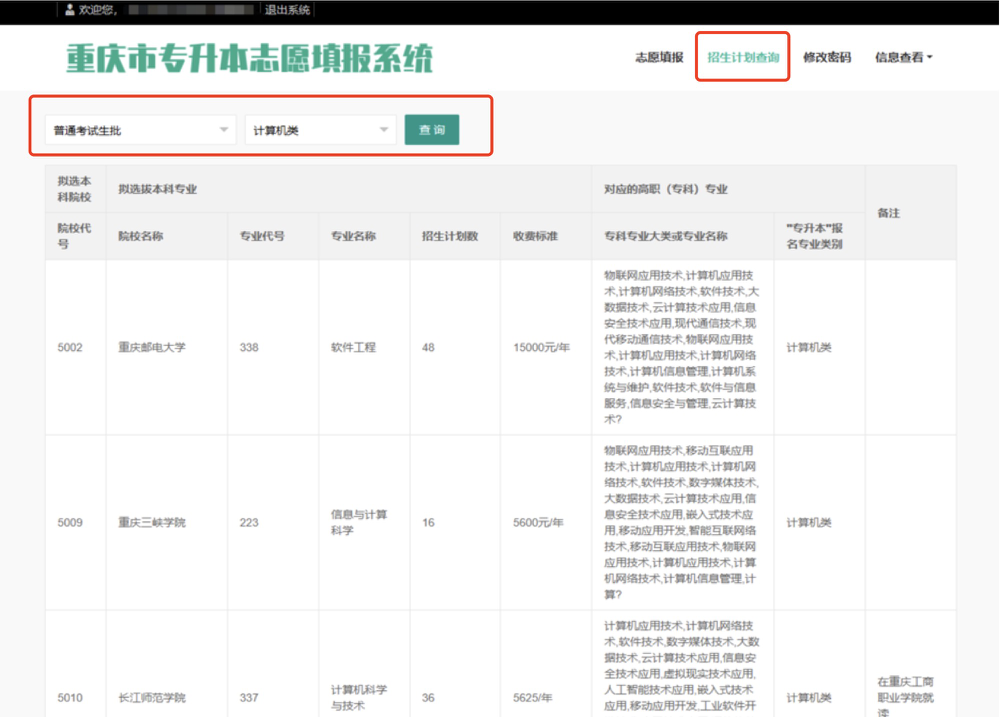Click the 退出系统 logout link
The image size is (1000, 717).
287,10
